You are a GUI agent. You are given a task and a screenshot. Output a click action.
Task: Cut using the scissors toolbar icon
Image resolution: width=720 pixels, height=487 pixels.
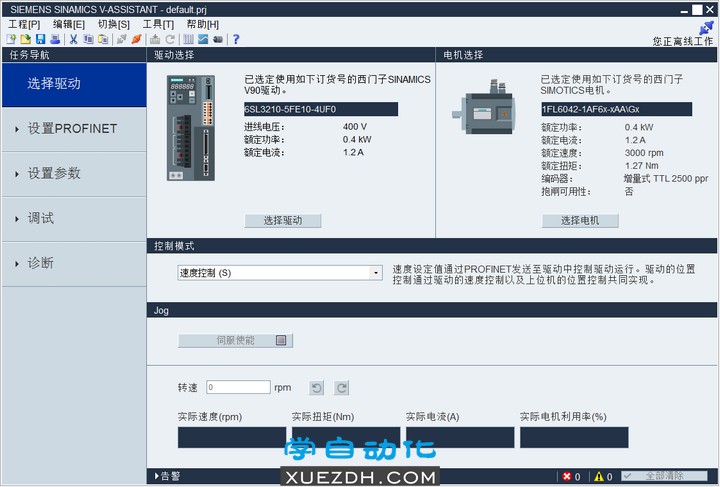pos(73,39)
